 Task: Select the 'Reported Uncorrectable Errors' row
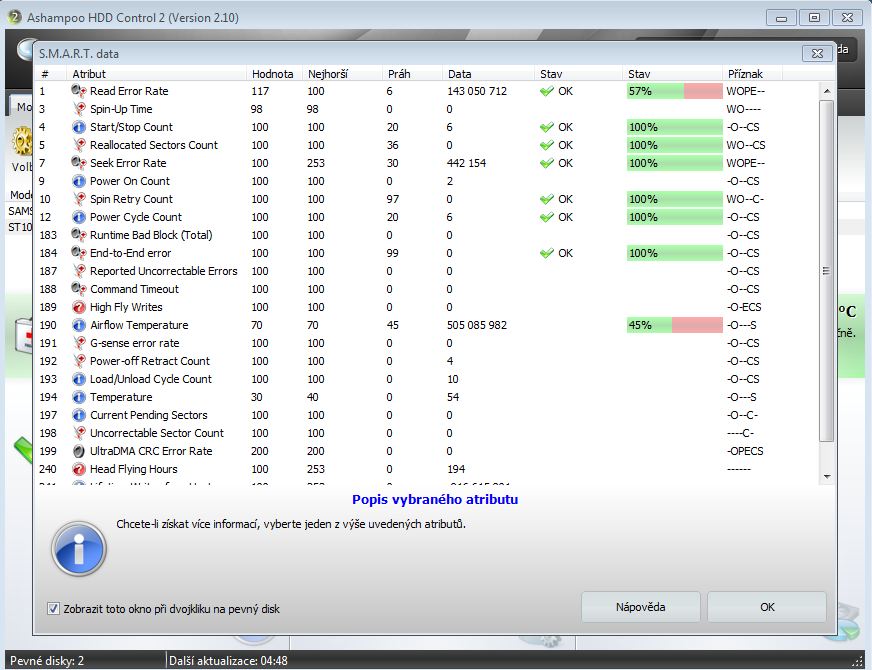[x=427, y=271]
